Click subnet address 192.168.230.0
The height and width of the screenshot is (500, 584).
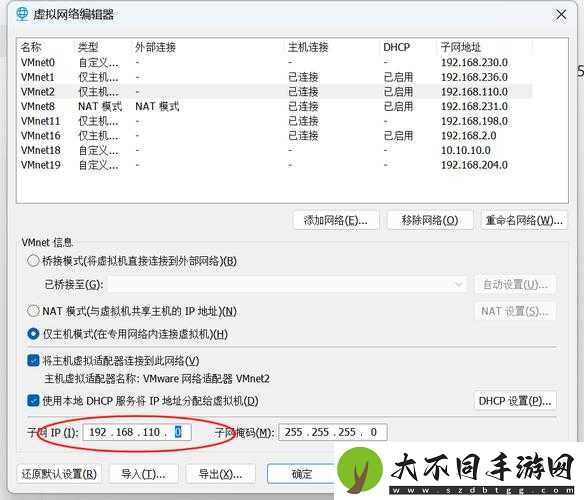[474, 62]
